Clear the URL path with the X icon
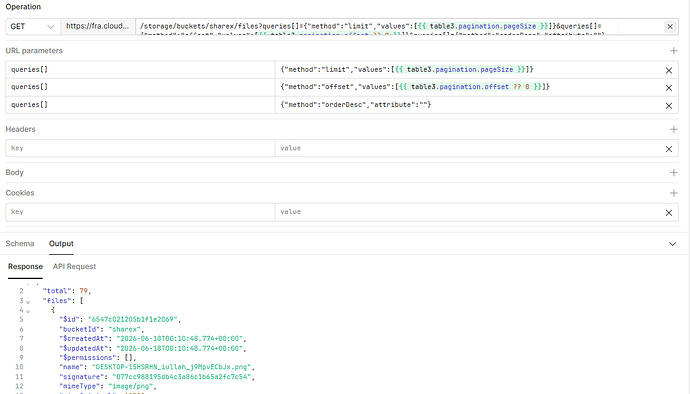690x394 pixels. point(670,27)
